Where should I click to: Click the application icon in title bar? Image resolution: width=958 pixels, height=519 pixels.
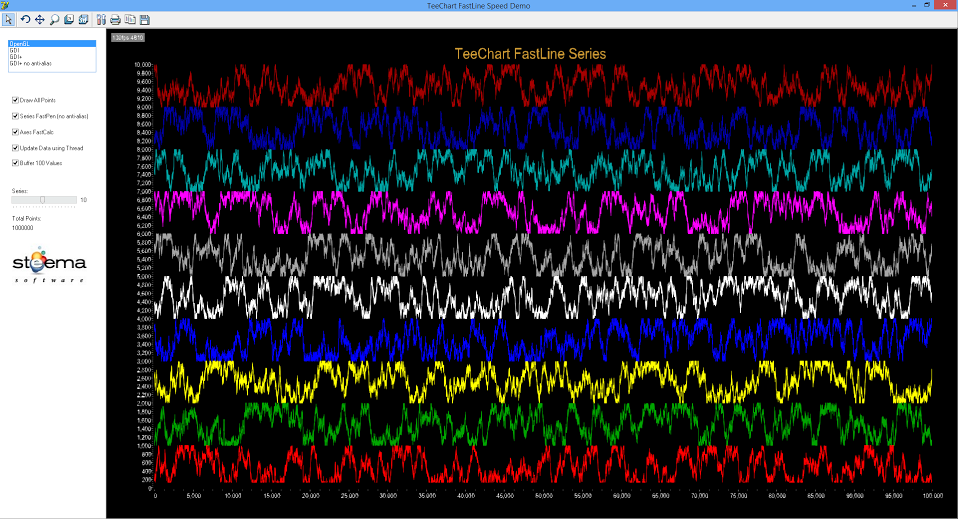5,6
